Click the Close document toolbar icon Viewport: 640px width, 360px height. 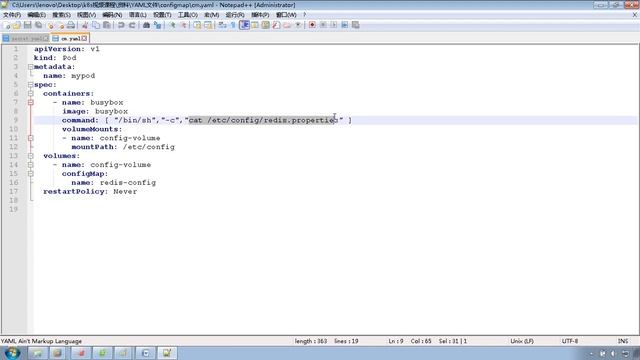(51, 25)
